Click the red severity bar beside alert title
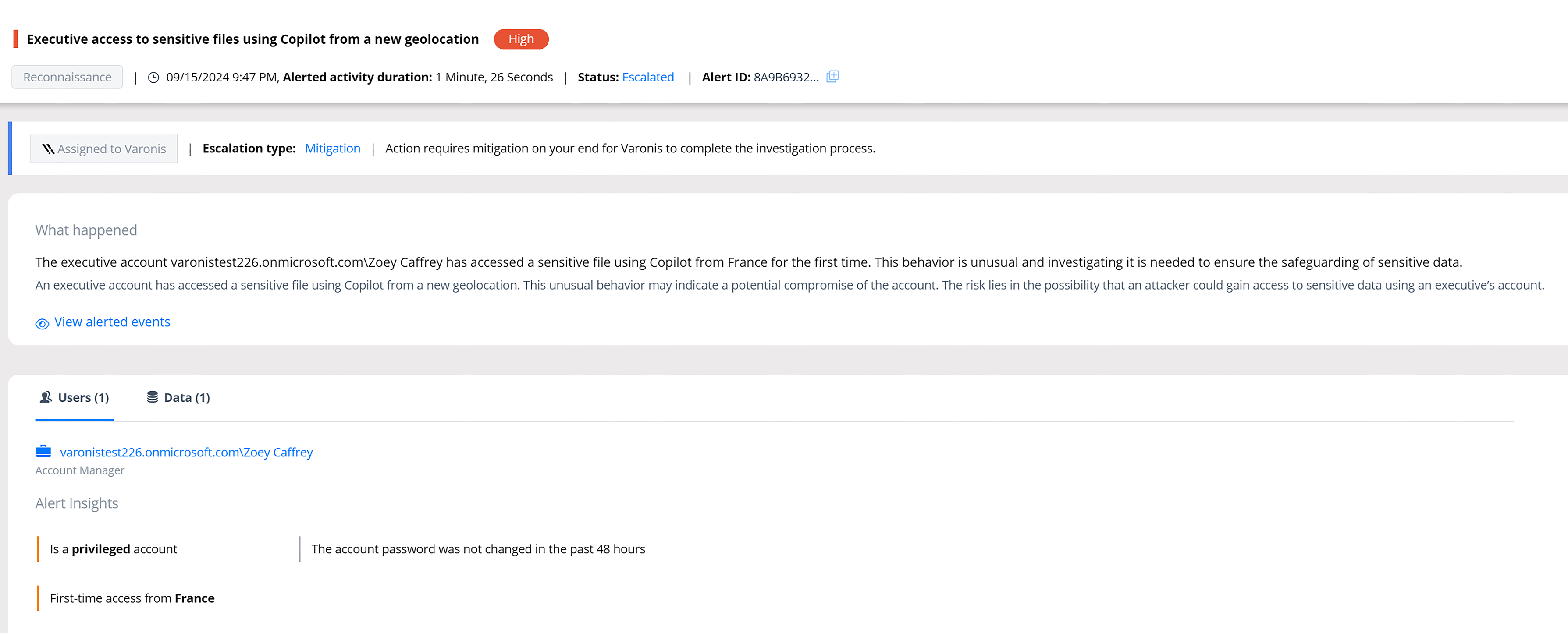This screenshot has height=633, width=1568. point(15,39)
